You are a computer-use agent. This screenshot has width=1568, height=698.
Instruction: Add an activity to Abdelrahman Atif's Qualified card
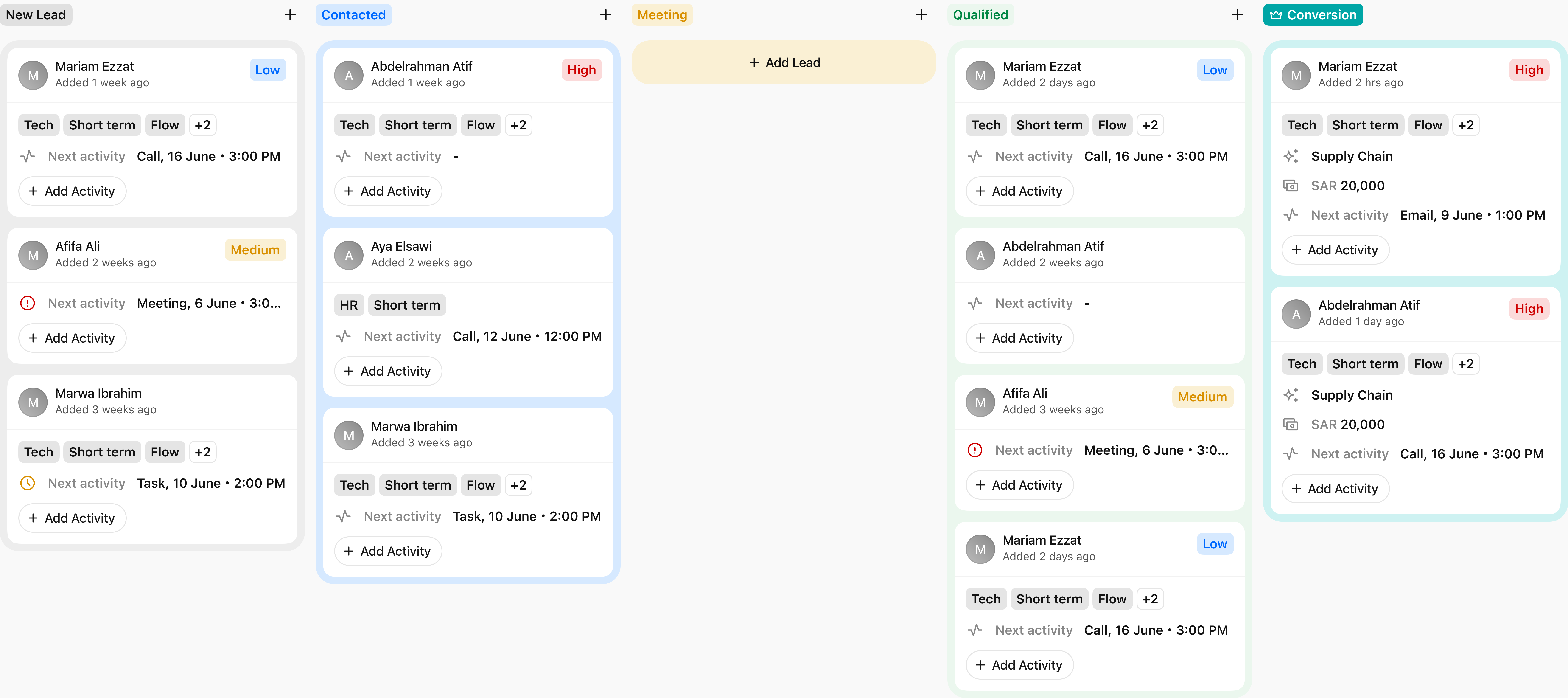[1019, 338]
